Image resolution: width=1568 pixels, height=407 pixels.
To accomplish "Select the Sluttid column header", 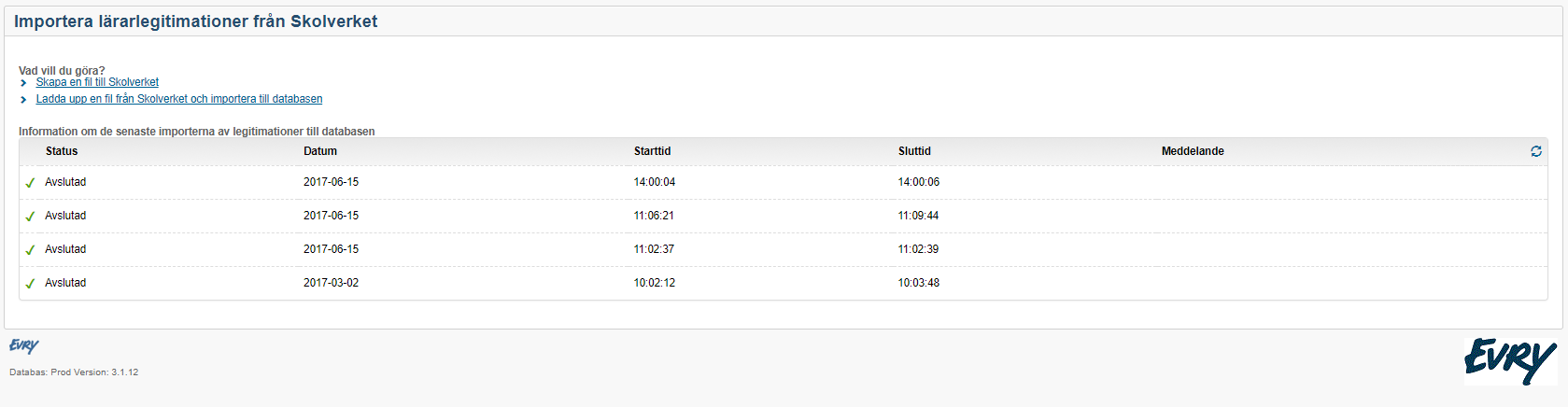I will pos(914,151).
